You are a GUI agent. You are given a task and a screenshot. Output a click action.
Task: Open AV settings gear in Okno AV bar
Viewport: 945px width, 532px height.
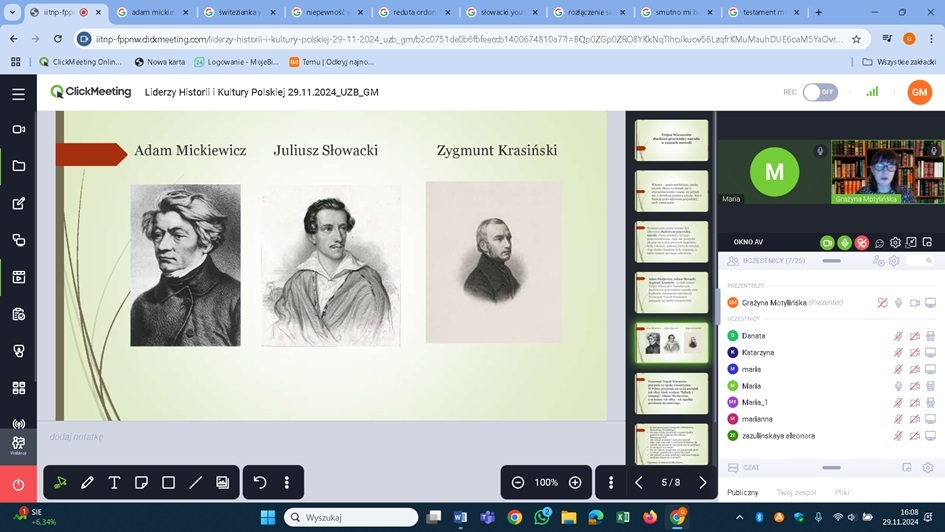(x=895, y=242)
